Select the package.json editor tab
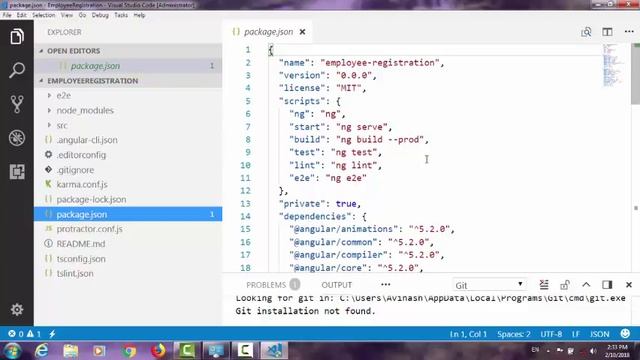Viewport: 640px width, 360px height. (268, 32)
